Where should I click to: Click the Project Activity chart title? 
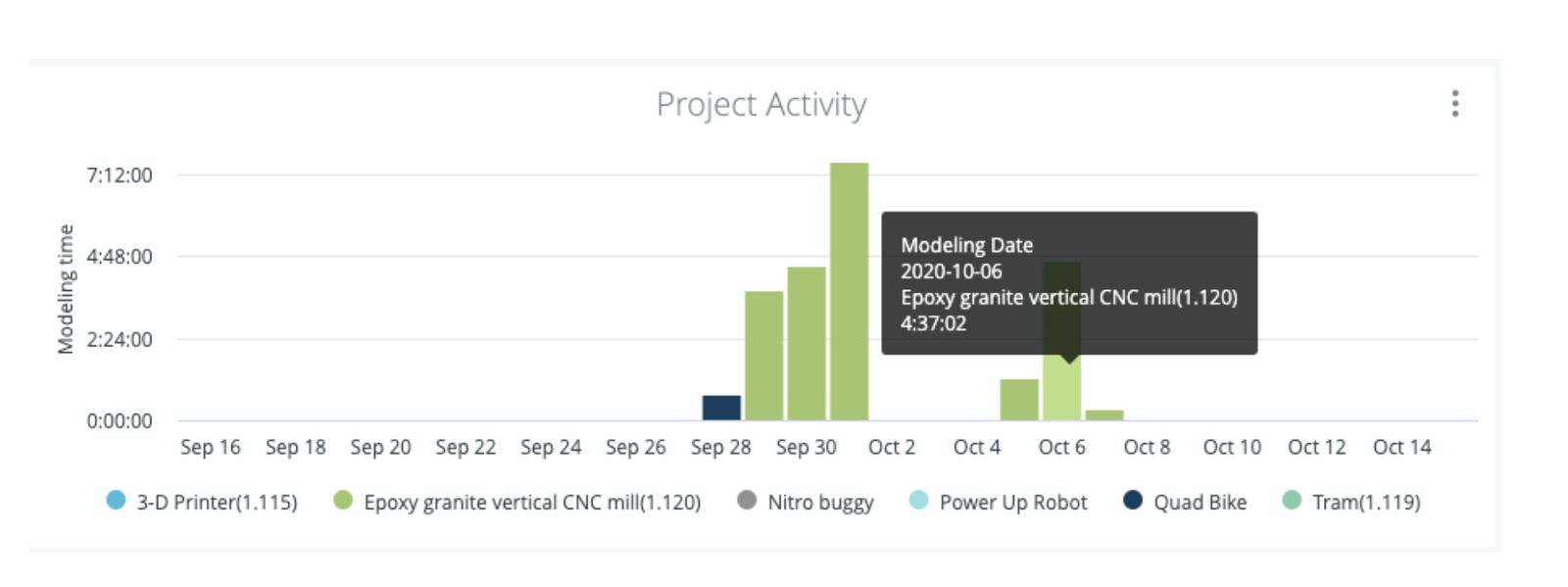(761, 104)
